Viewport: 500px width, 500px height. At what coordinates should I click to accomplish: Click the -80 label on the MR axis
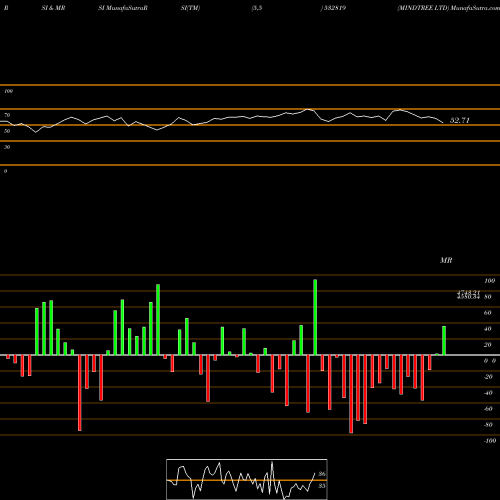point(488,425)
